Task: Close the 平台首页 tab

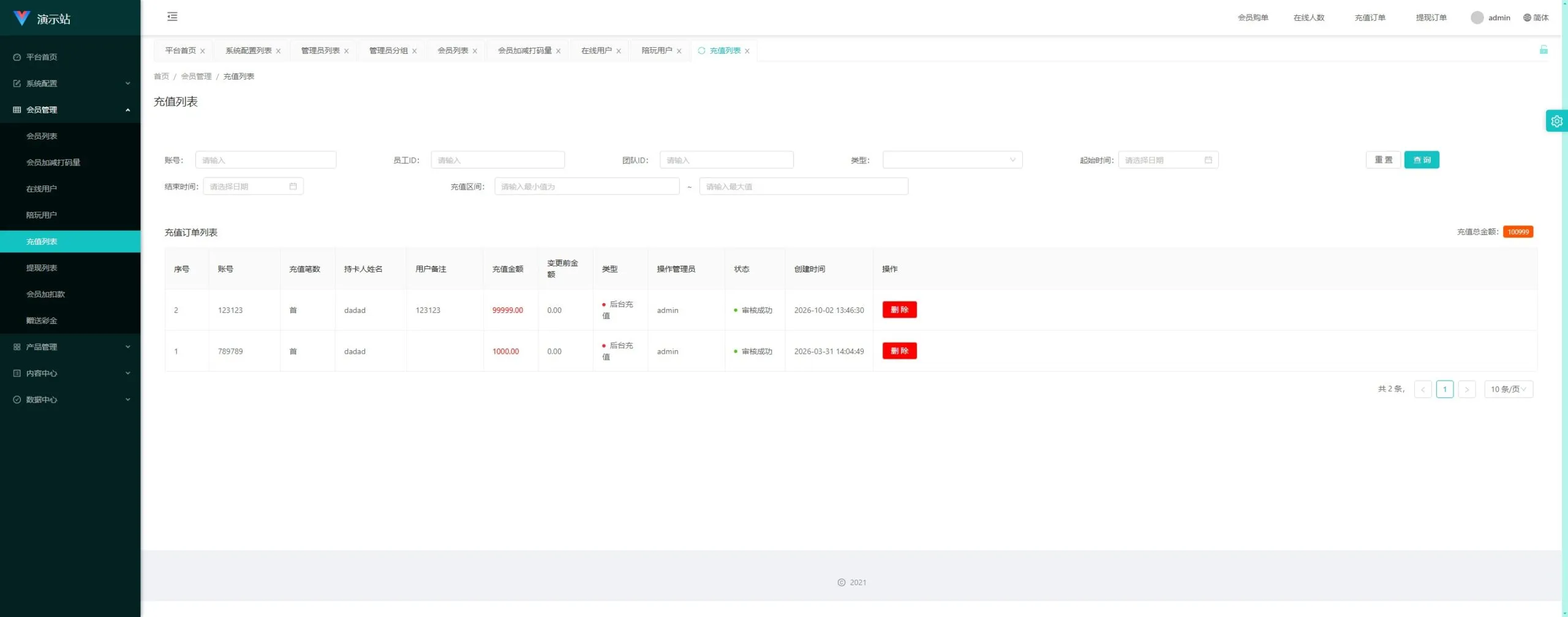Action: click(x=203, y=51)
